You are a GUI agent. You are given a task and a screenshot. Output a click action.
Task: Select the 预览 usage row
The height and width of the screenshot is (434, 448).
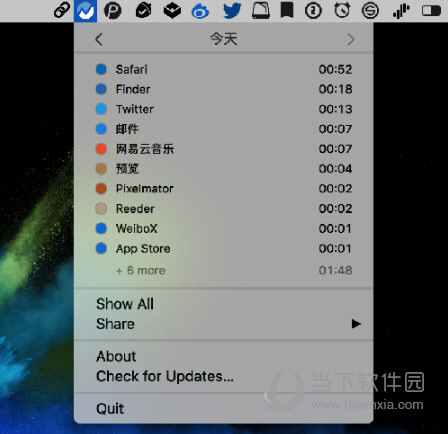(x=224, y=169)
